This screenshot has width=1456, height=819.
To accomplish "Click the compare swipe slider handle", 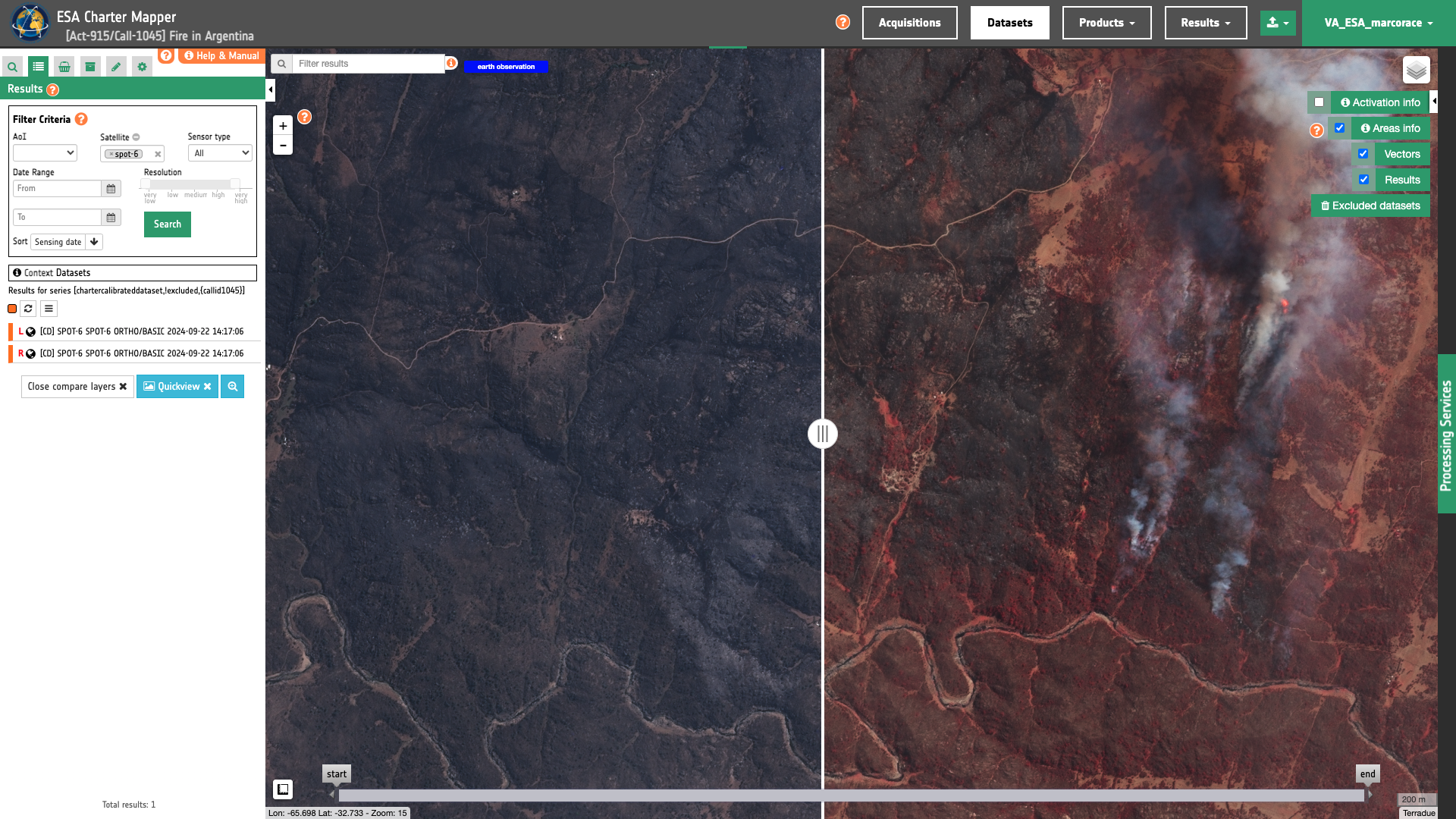I will tap(822, 434).
